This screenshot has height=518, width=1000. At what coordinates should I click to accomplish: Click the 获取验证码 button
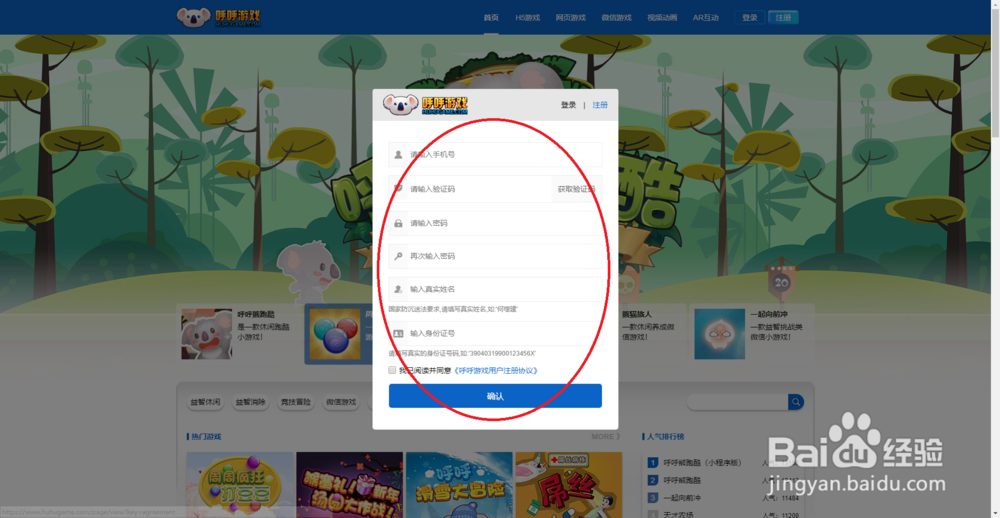tap(577, 189)
